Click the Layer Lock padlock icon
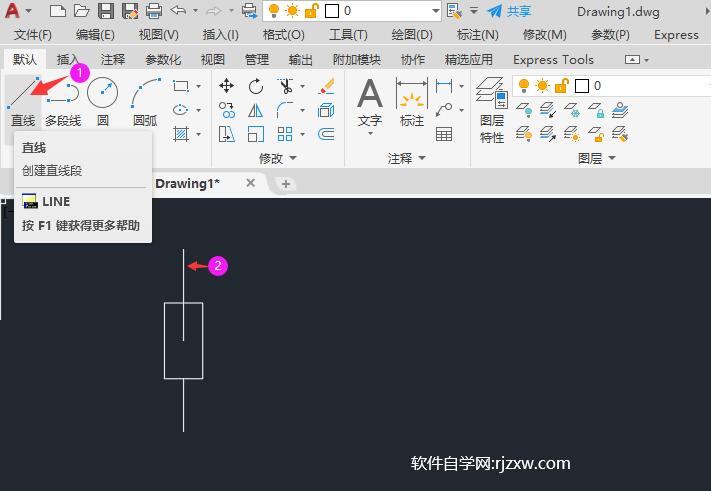The width and height of the screenshot is (711, 491). [x=596, y=110]
